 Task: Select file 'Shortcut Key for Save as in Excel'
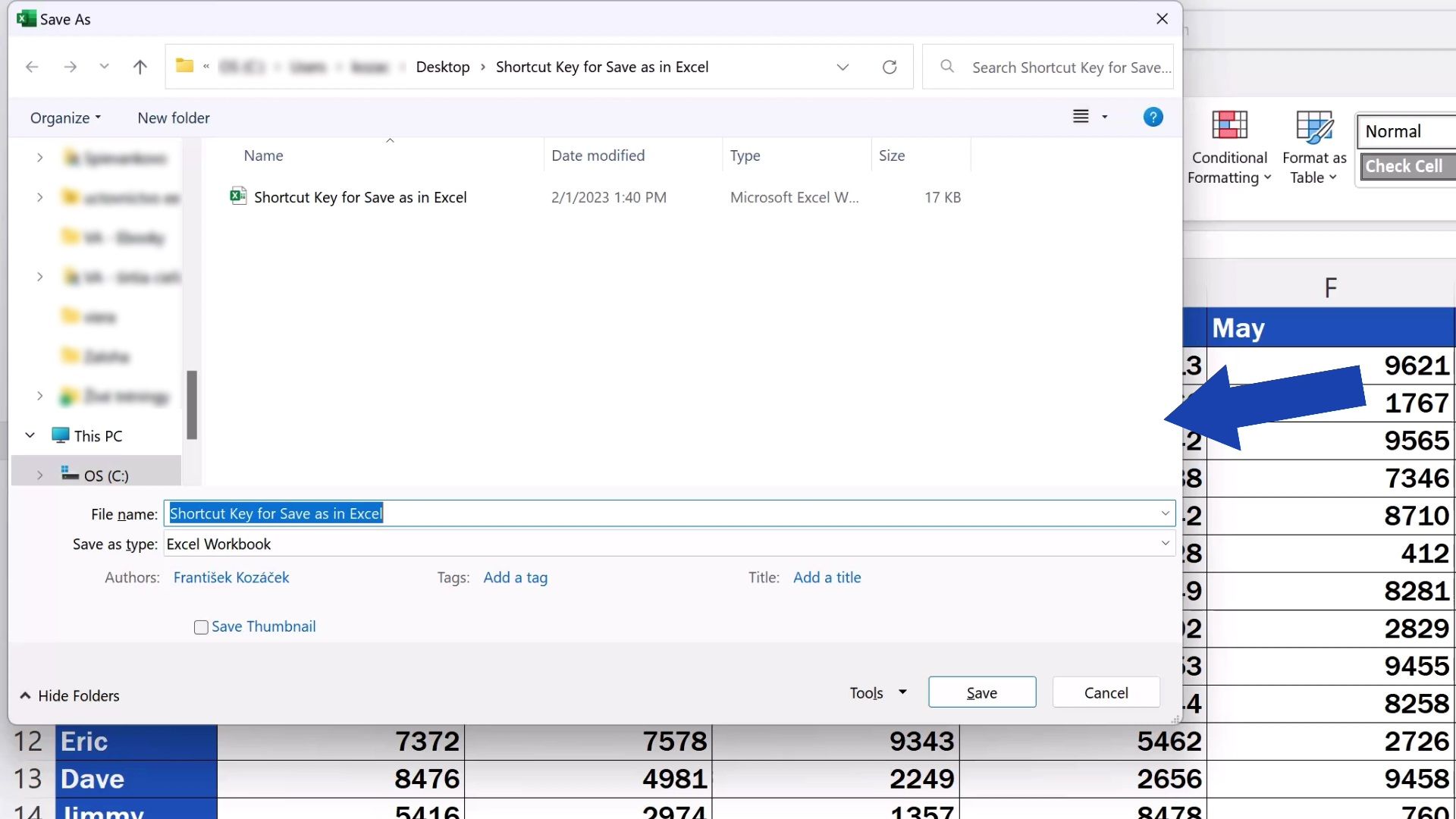(360, 197)
